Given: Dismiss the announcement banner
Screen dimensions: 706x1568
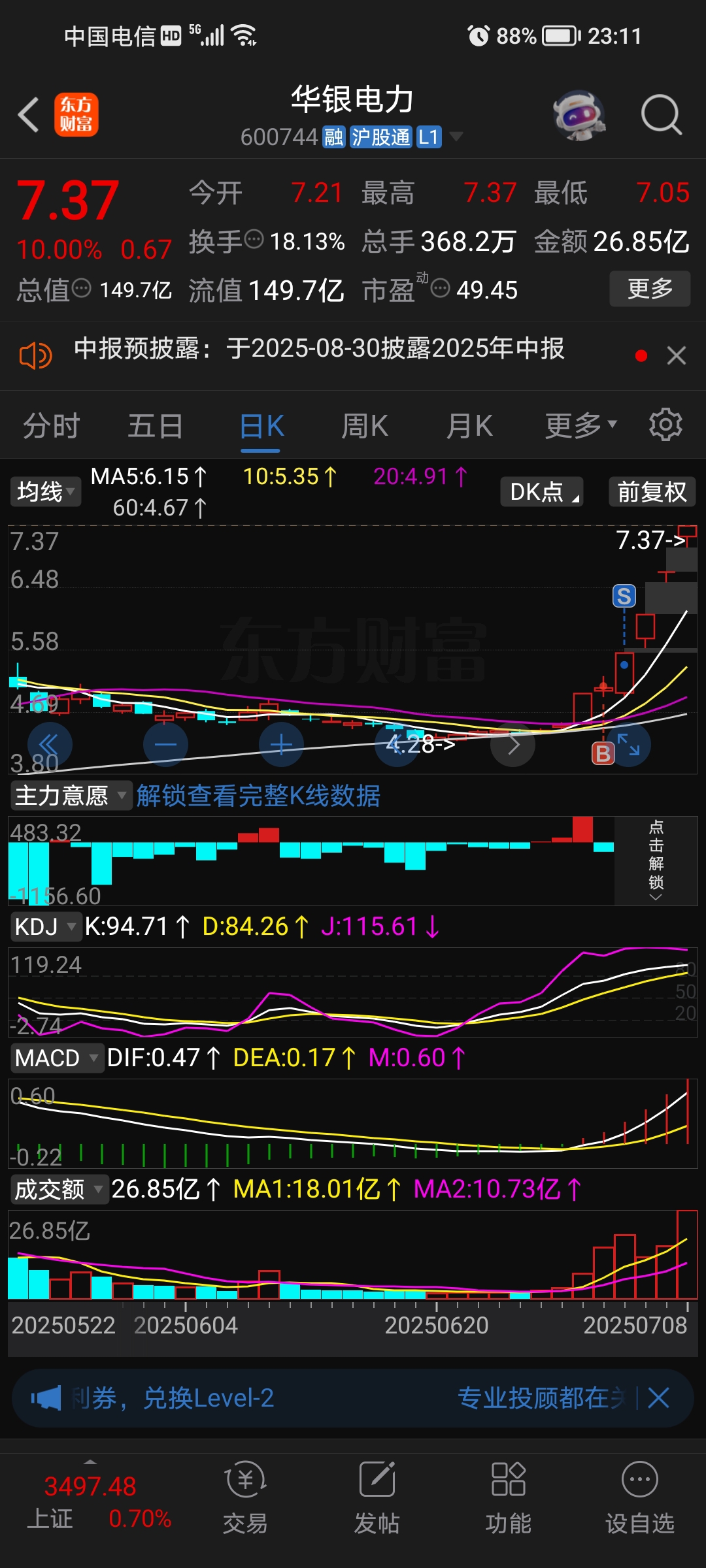Looking at the screenshot, I should 677,356.
